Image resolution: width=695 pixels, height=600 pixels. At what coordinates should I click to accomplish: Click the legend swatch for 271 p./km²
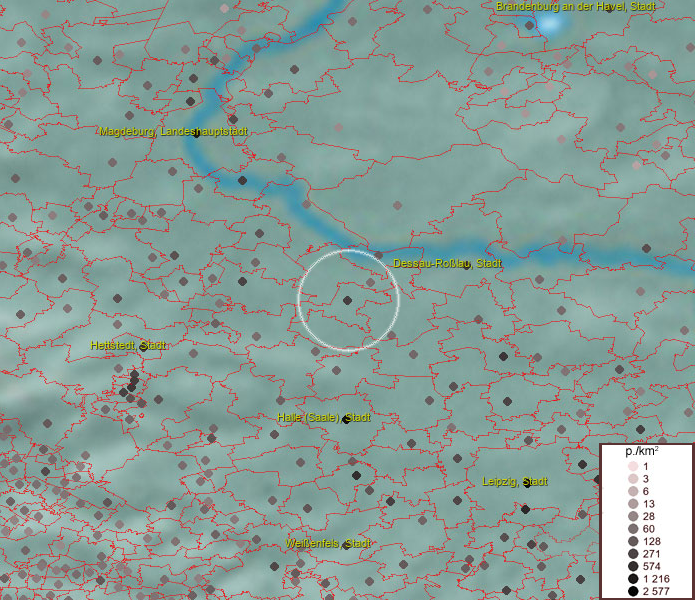633,553
